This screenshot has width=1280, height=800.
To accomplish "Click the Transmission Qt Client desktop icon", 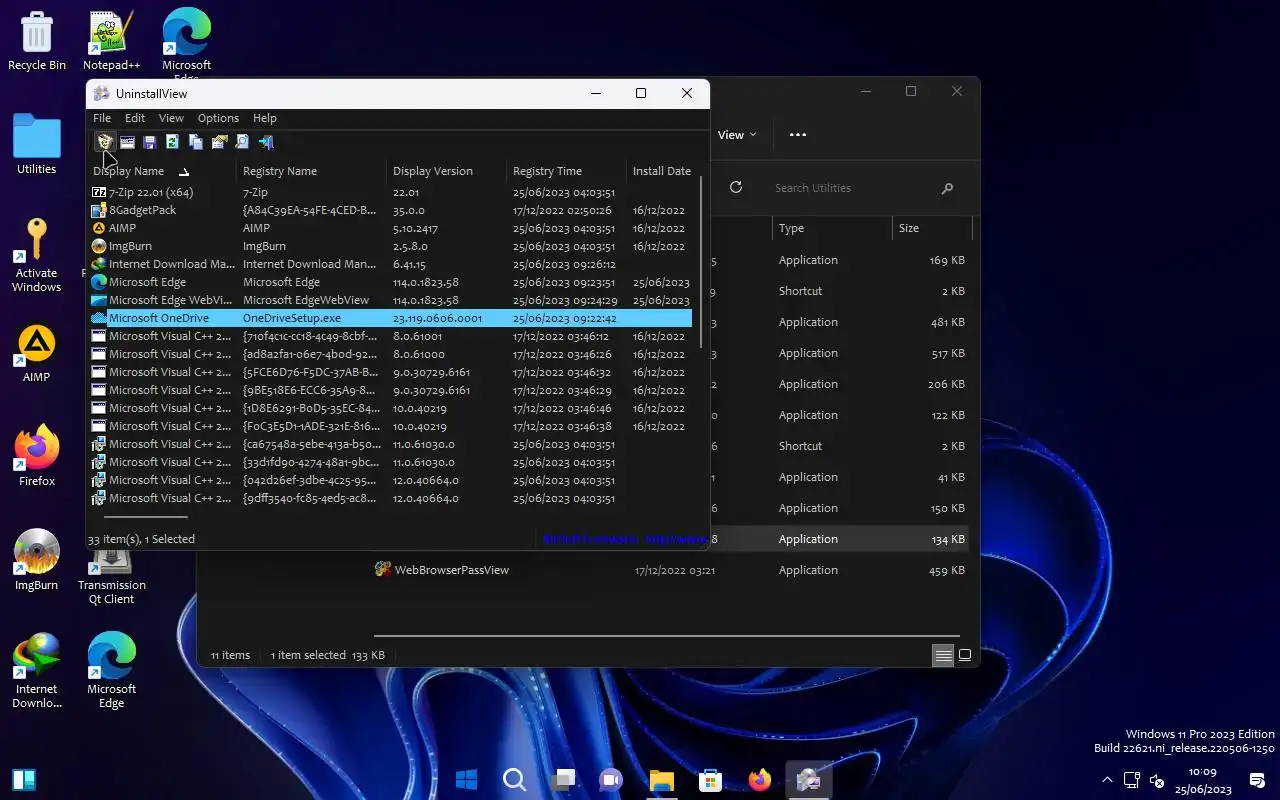I will 111,576.
